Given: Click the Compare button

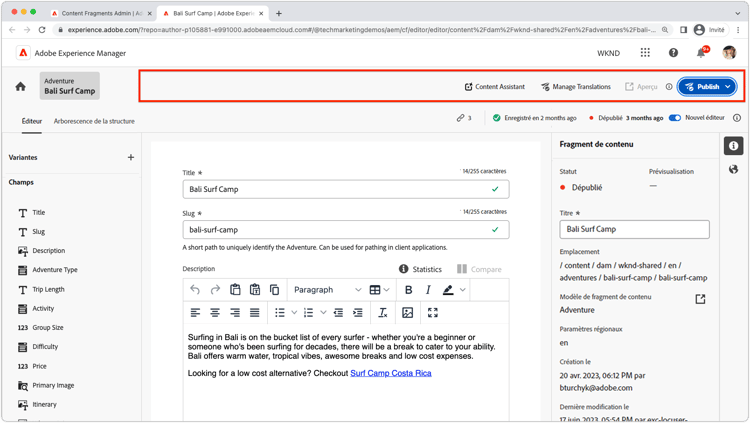Looking at the screenshot, I should pos(479,269).
